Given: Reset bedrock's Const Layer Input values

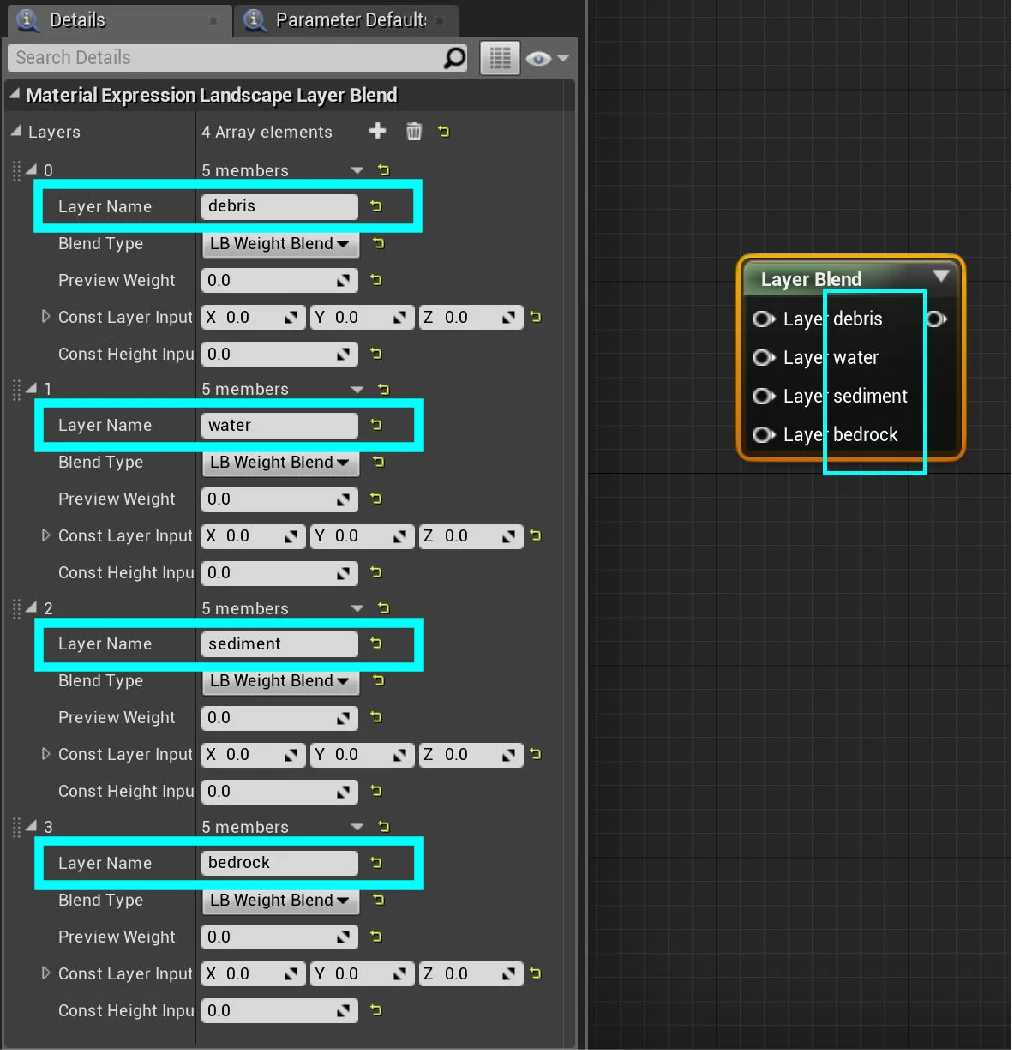Looking at the screenshot, I should click(x=537, y=973).
